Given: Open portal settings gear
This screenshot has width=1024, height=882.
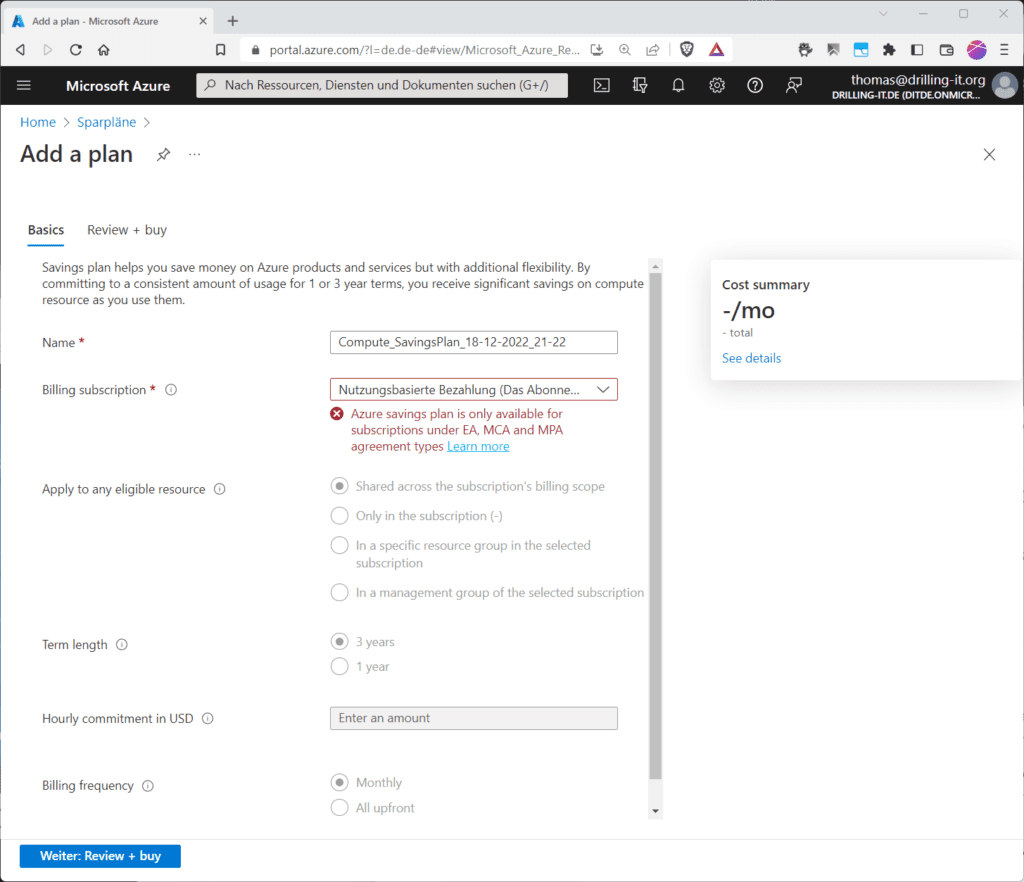Looking at the screenshot, I should point(717,86).
